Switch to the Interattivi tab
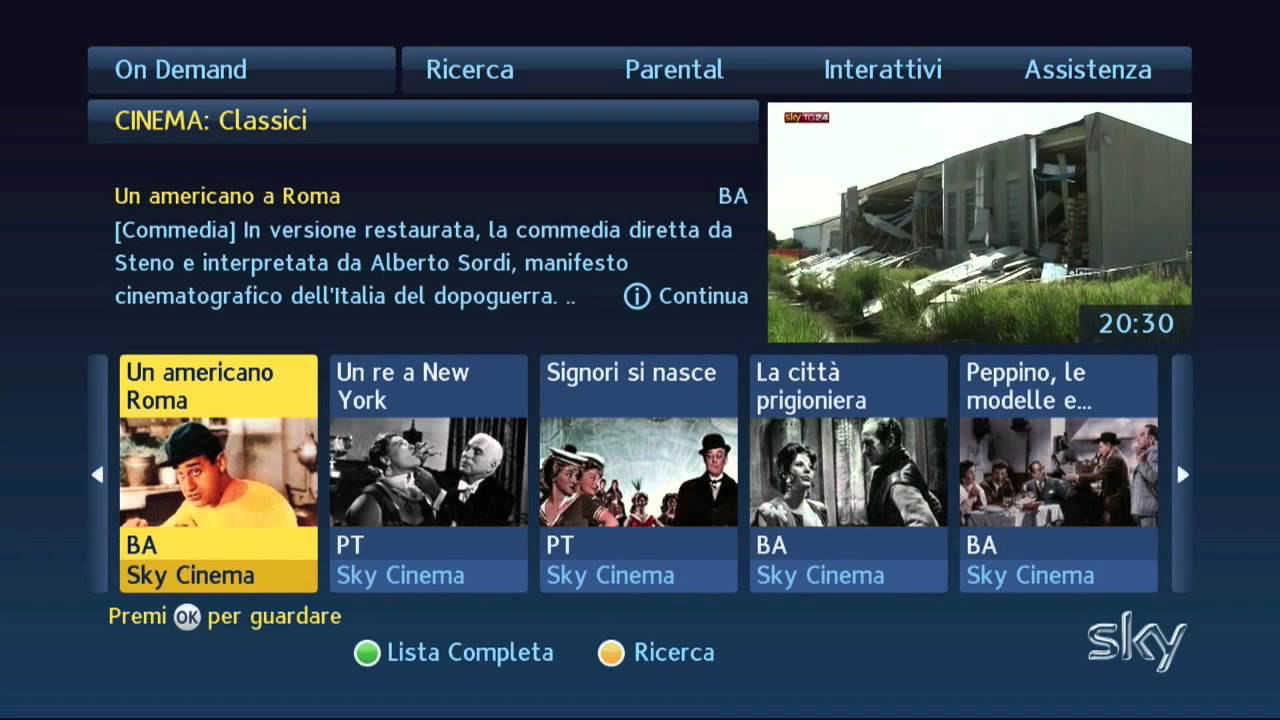Image resolution: width=1280 pixels, height=720 pixels. [883, 70]
